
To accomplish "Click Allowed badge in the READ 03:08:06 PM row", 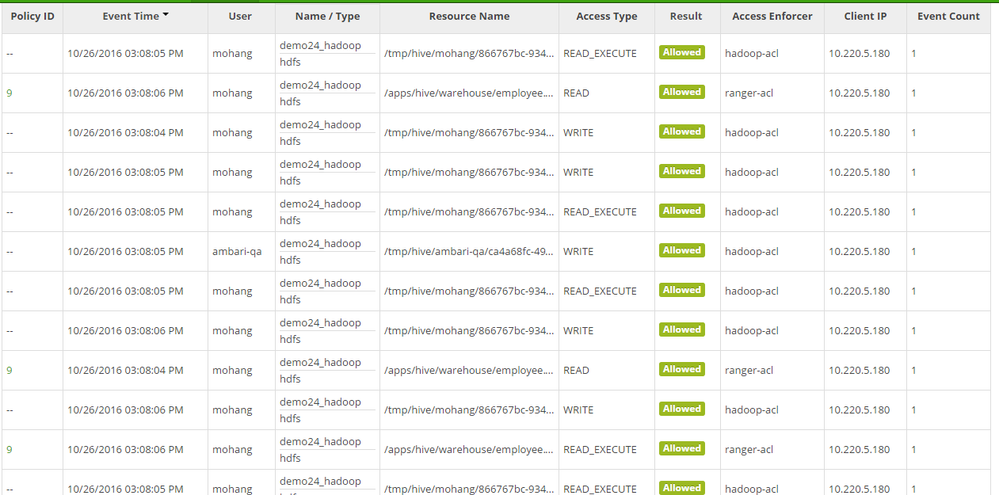I will coord(682,92).
